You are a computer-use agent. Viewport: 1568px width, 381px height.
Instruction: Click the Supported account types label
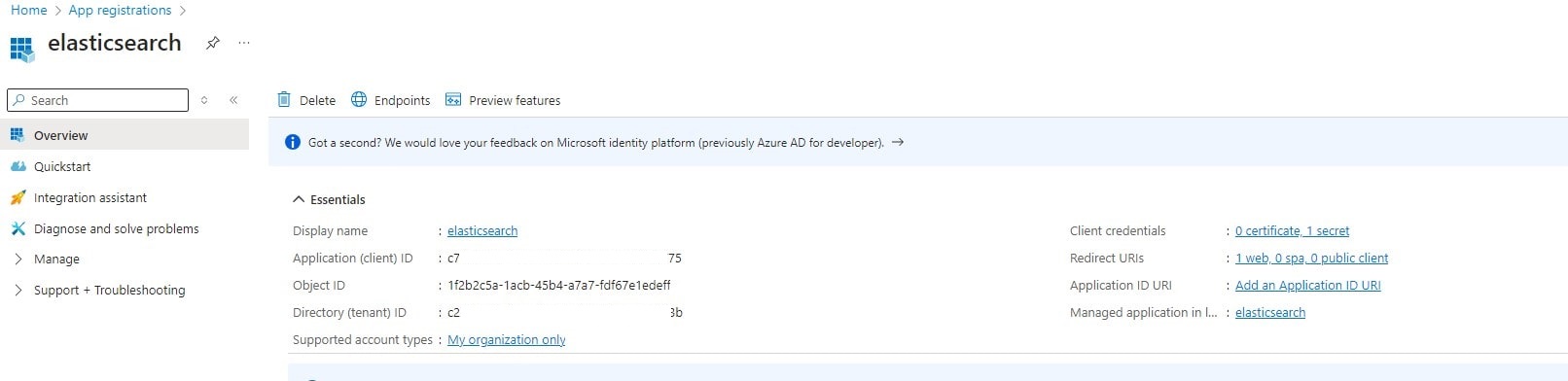click(x=363, y=339)
